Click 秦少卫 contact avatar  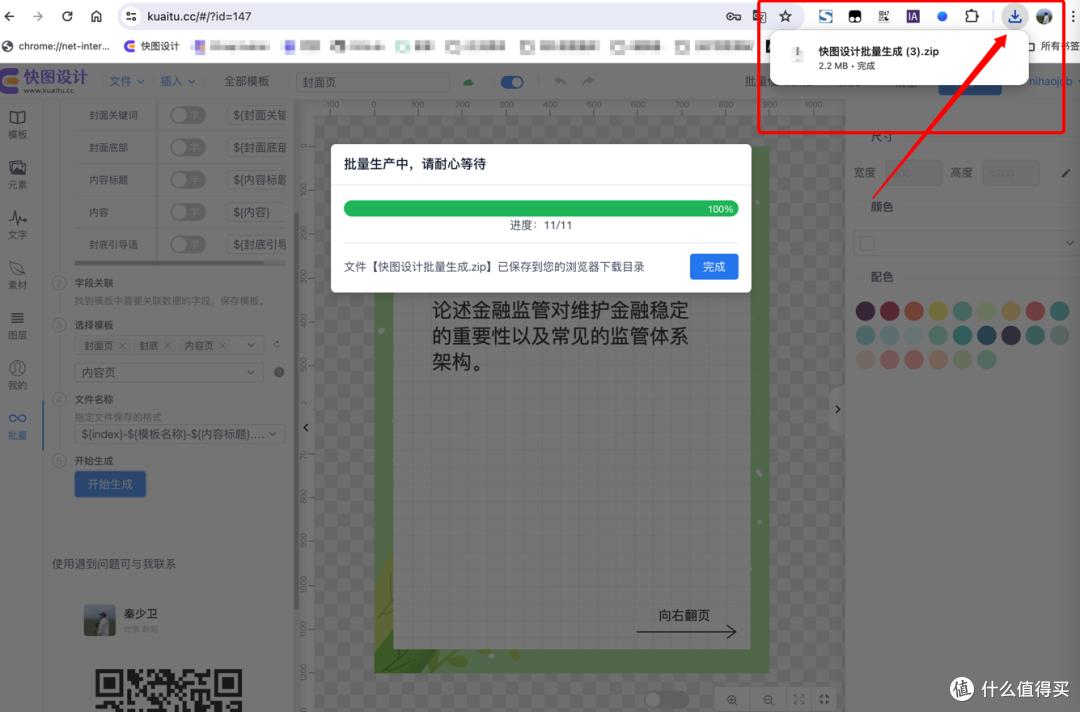[x=100, y=620]
